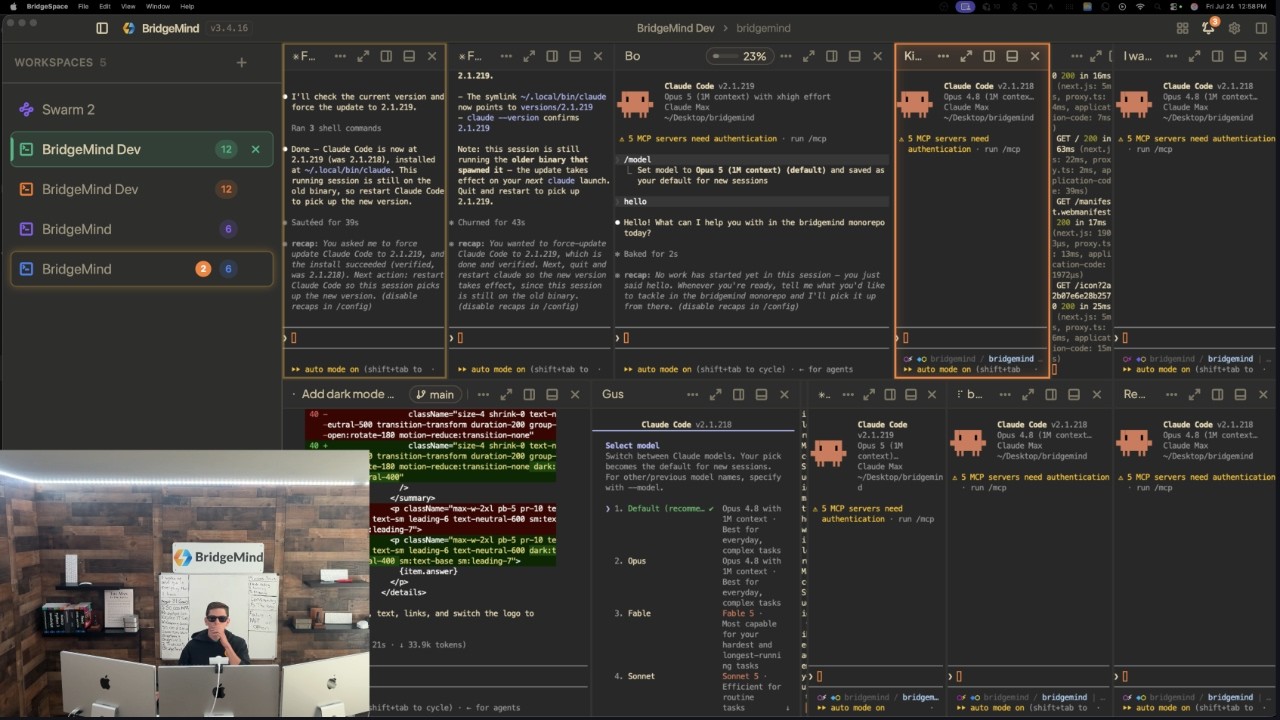Toggle the right sidebar panel icon
Image resolution: width=1280 pixels, height=720 pixels.
1260,28
